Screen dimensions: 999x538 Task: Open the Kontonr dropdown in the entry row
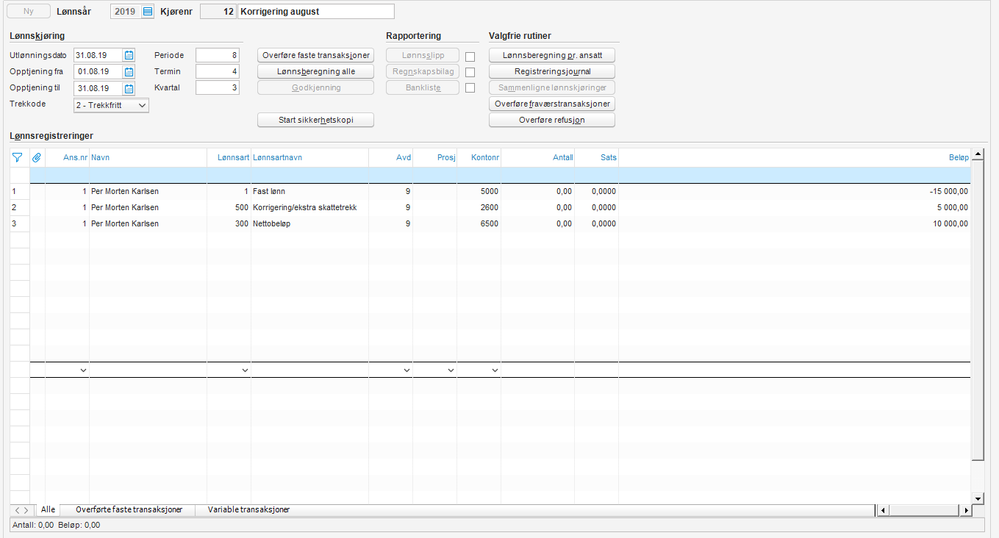(x=494, y=370)
